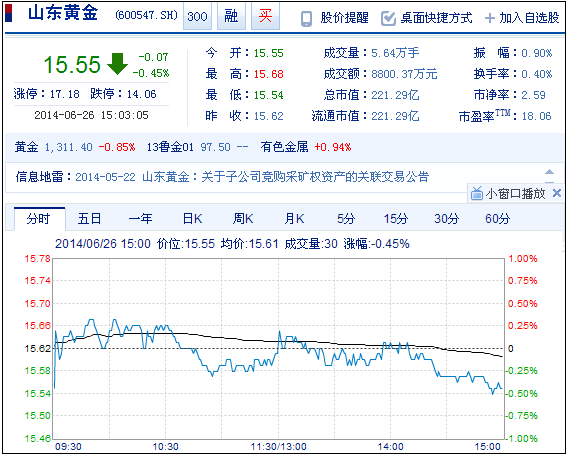567x455 pixels.
Task: Click the 总市值 value 221.29亿
Action: 395,95
